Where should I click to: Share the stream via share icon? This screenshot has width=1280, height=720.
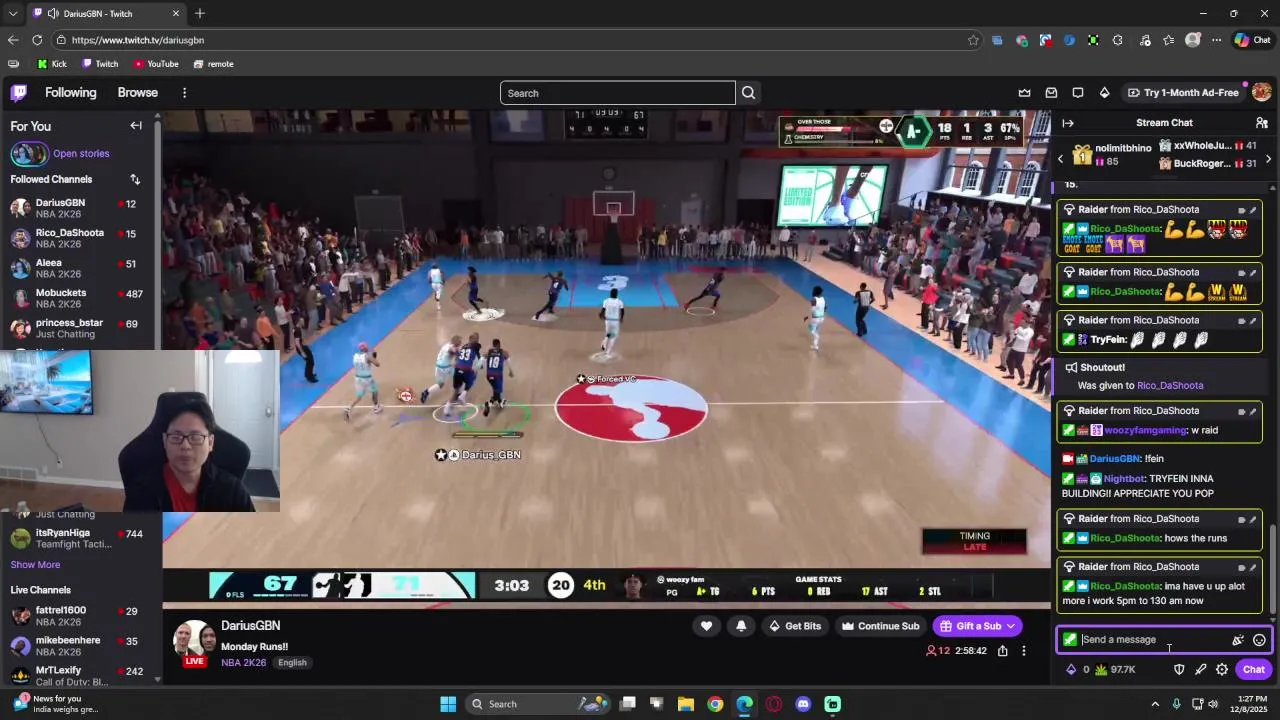[1002, 651]
